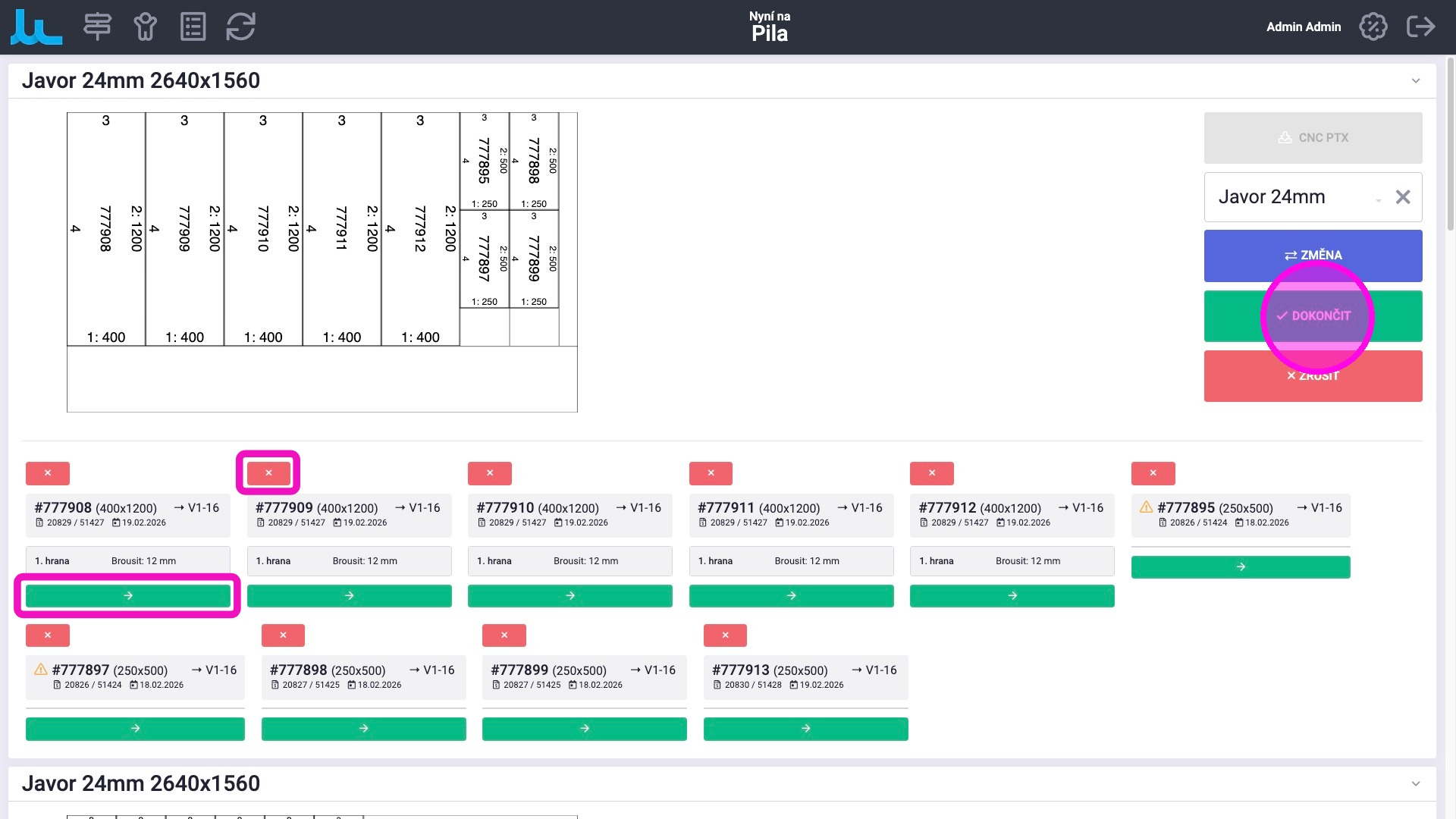1456x819 pixels.
Task: Click the app logo in top left
Action: coord(36,27)
